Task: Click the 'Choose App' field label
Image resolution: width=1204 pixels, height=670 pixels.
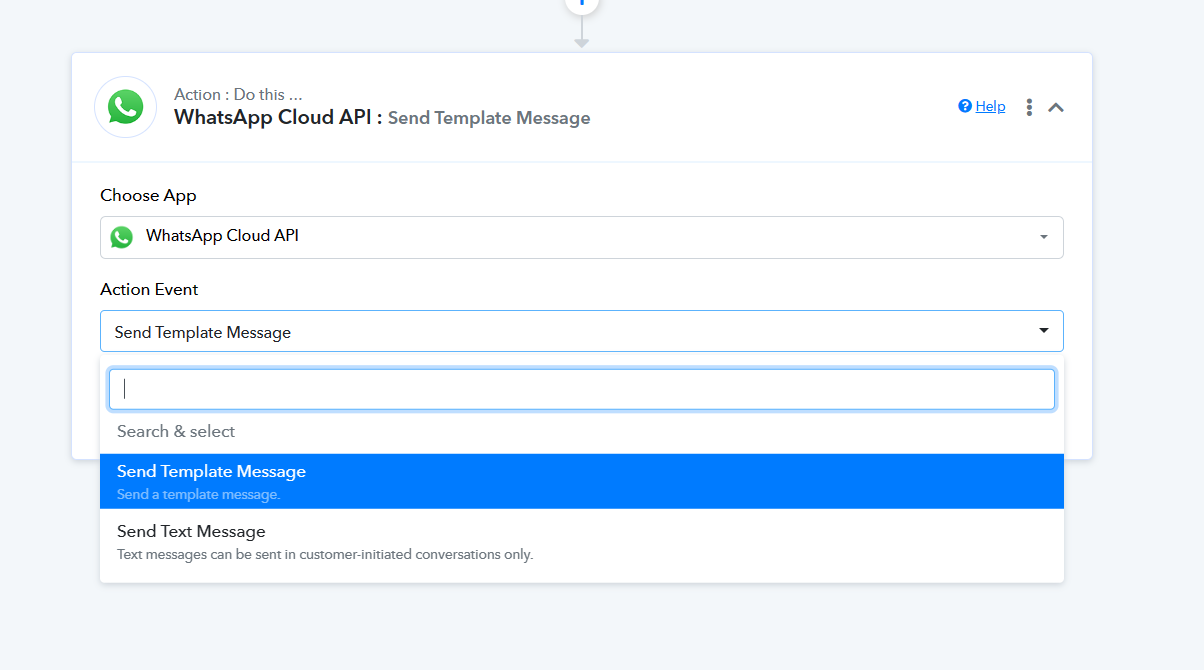Action: click(148, 195)
